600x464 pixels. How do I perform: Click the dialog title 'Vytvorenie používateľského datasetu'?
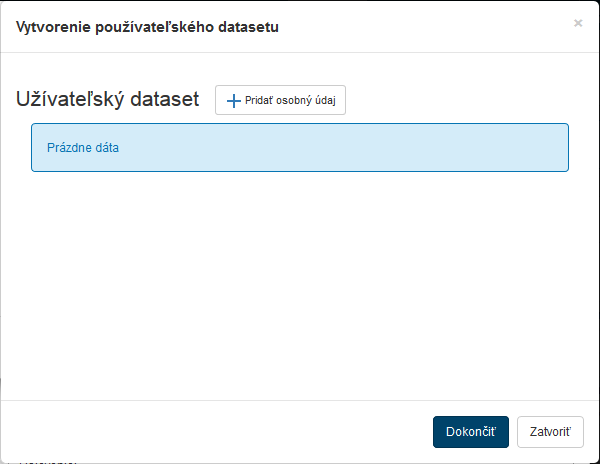pos(147,27)
